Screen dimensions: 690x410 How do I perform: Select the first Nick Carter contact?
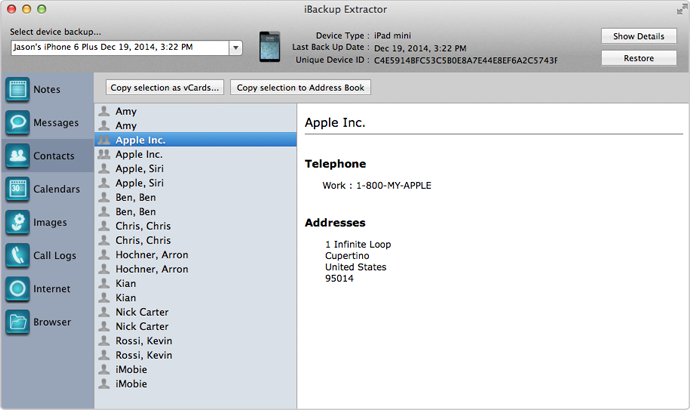[x=195, y=312]
